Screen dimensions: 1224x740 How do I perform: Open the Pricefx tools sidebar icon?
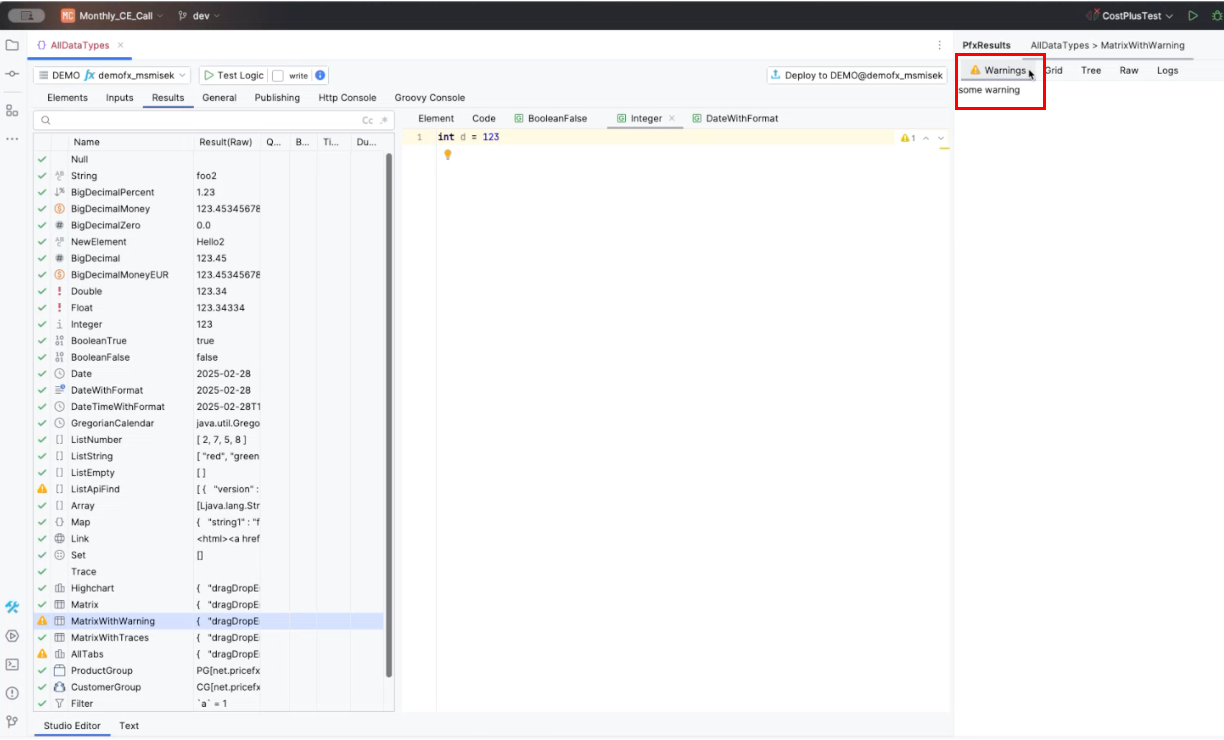click(12, 607)
